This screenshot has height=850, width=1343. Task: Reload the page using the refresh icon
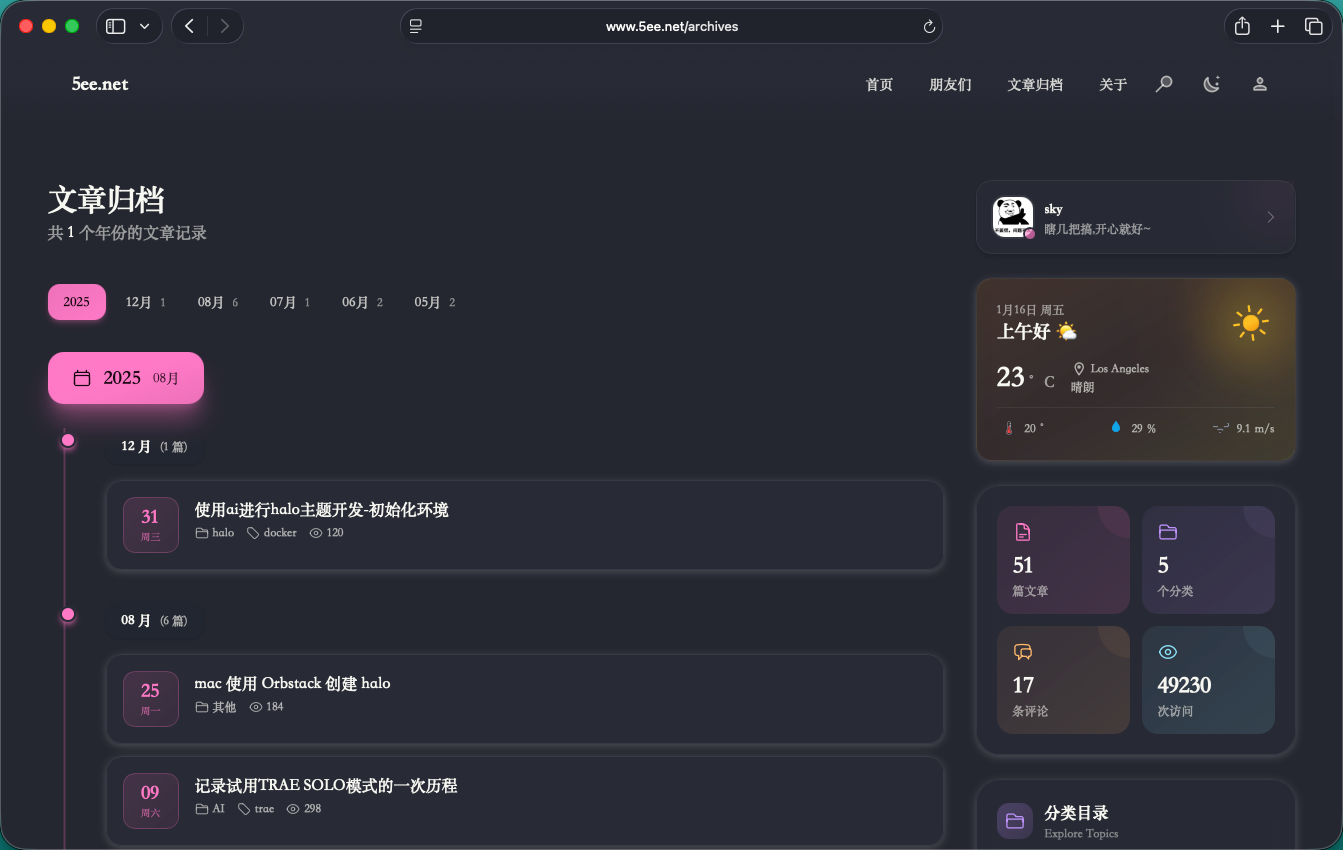[929, 27]
